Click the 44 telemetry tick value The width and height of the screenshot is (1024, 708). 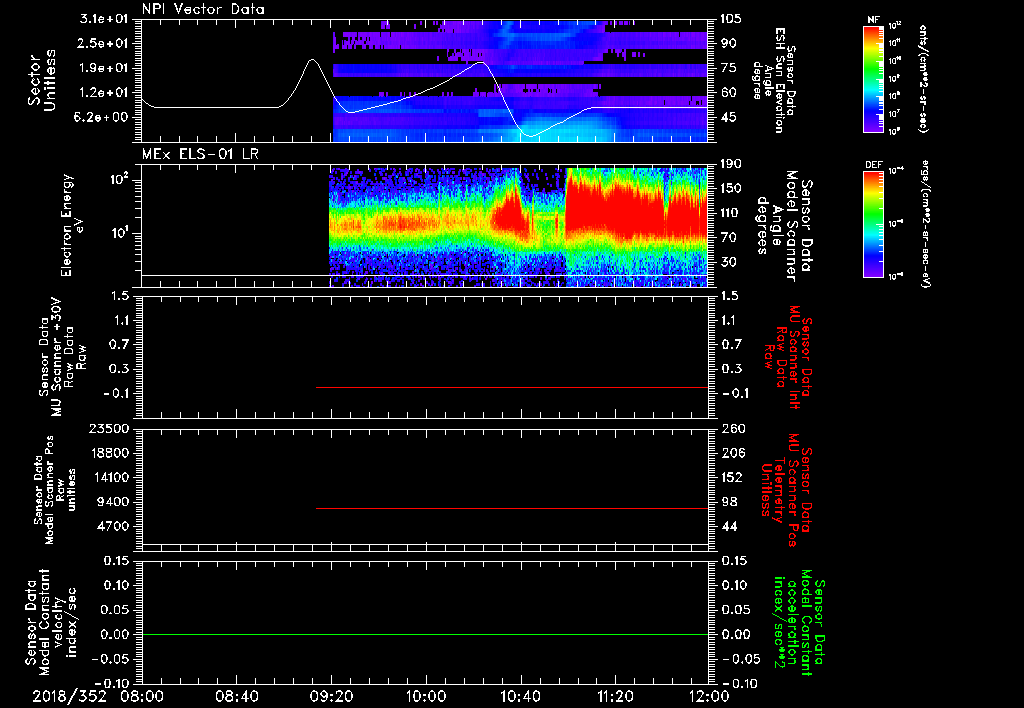(x=729, y=526)
